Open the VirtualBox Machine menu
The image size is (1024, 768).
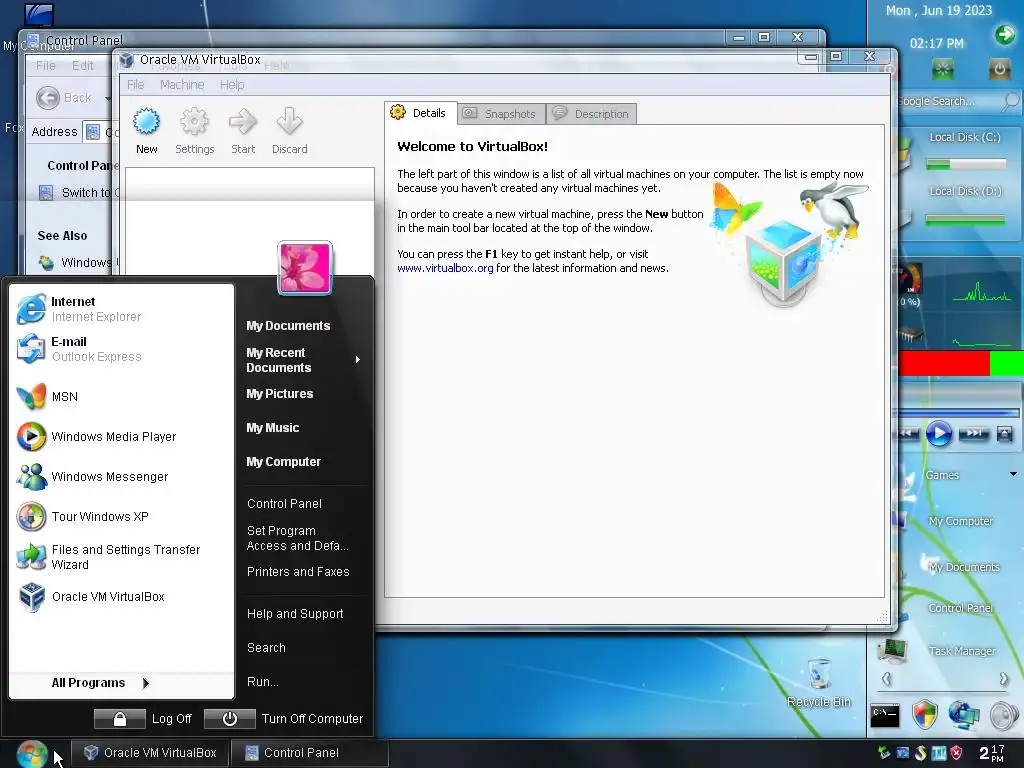pyautogui.click(x=182, y=84)
